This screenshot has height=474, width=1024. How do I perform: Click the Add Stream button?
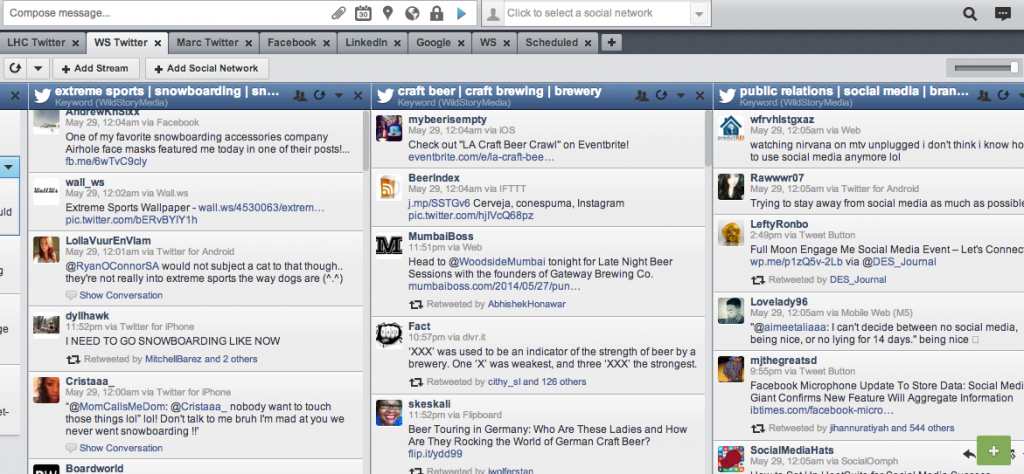96,68
